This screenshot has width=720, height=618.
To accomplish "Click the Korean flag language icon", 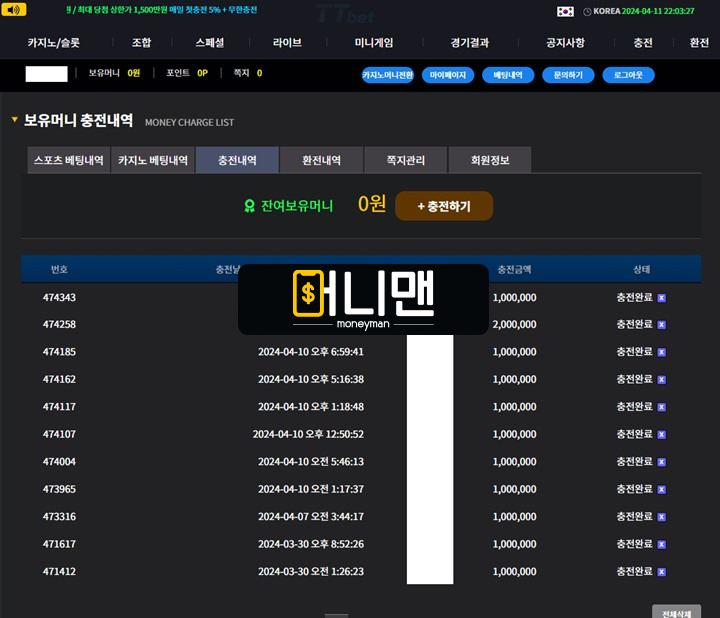I will (x=566, y=11).
